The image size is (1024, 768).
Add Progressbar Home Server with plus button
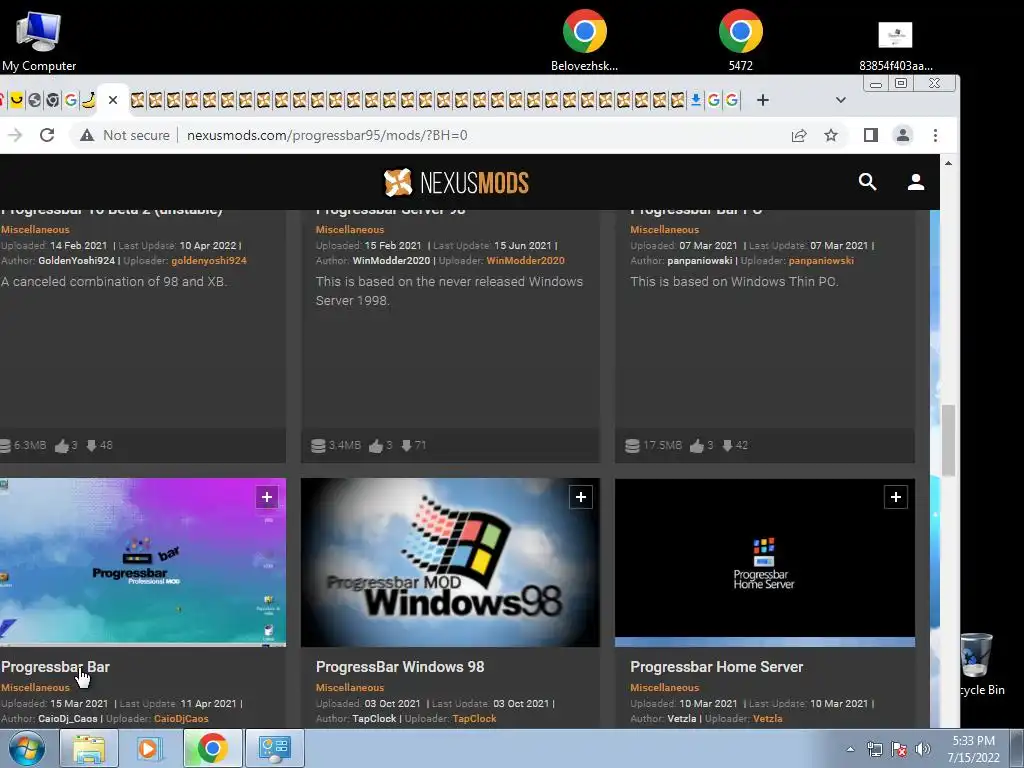895,497
